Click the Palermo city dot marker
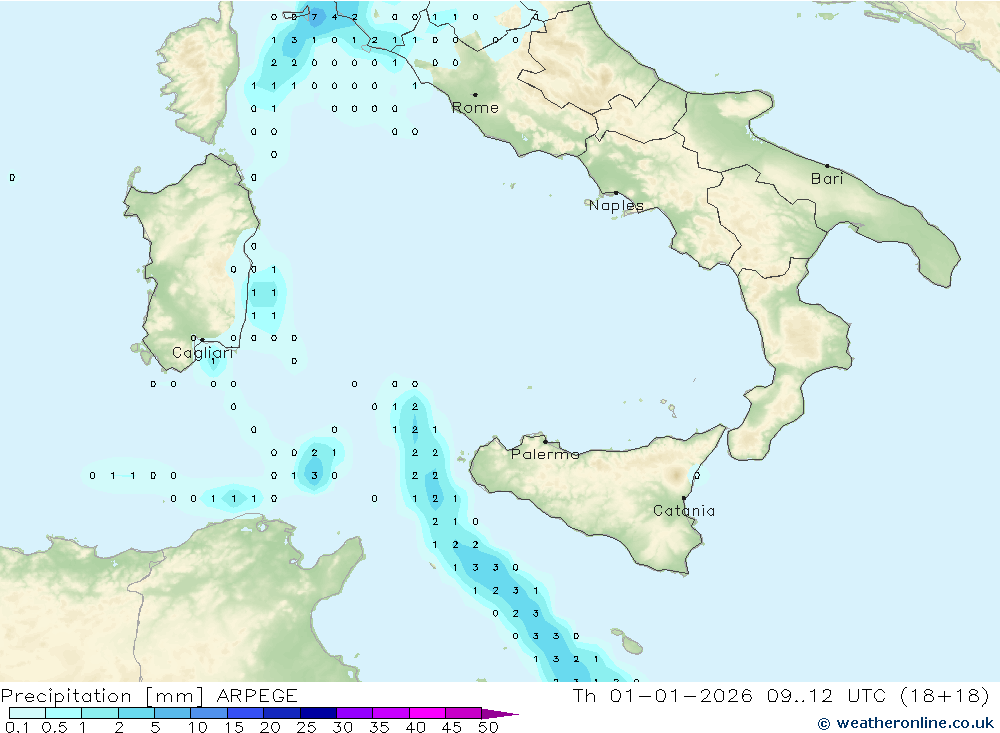The image size is (1000, 733). coord(545,441)
